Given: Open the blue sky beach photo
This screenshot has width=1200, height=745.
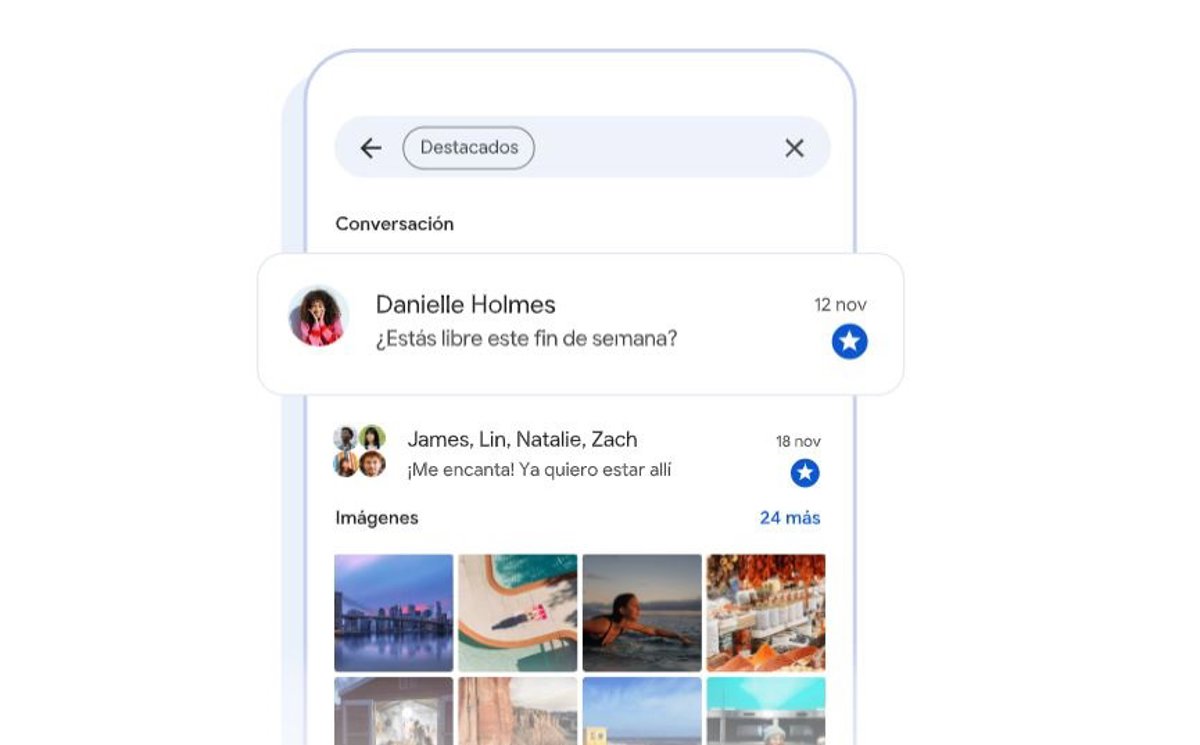Looking at the screenshot, I should coord(642,711).
